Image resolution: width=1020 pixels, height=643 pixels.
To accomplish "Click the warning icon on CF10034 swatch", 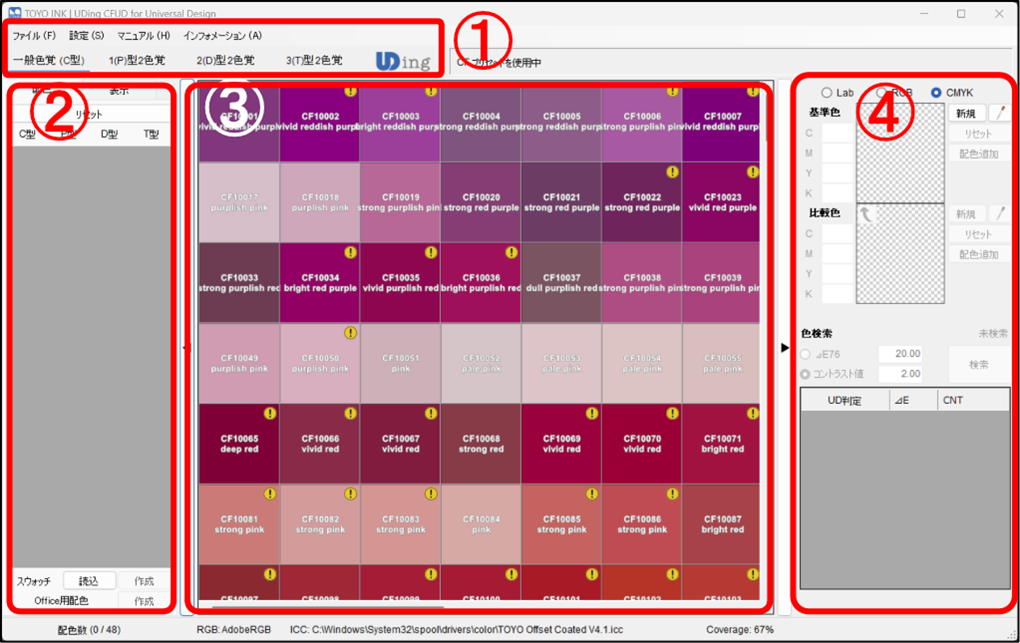I will (351, 252).
